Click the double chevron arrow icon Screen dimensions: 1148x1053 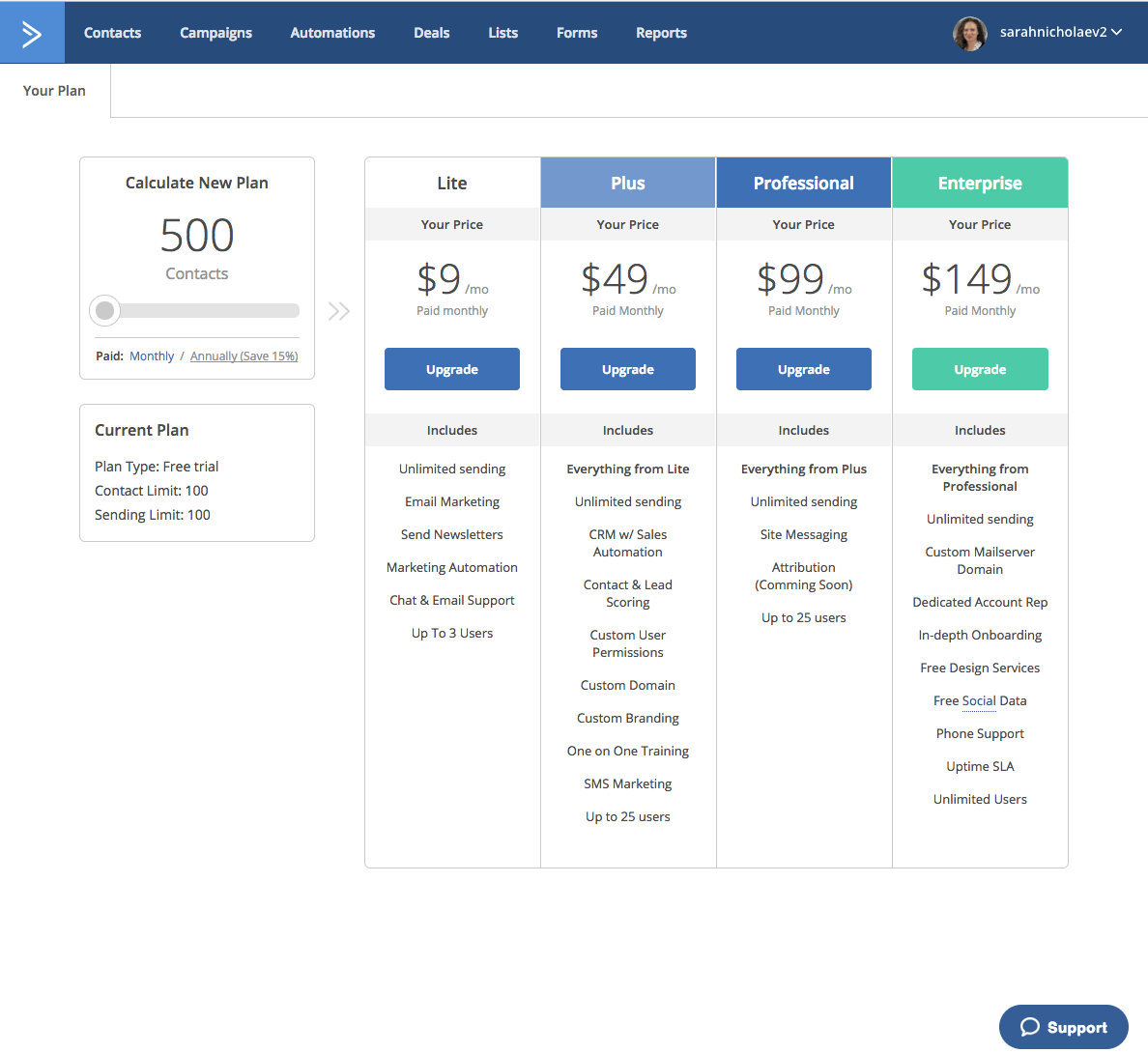(338, 311)
